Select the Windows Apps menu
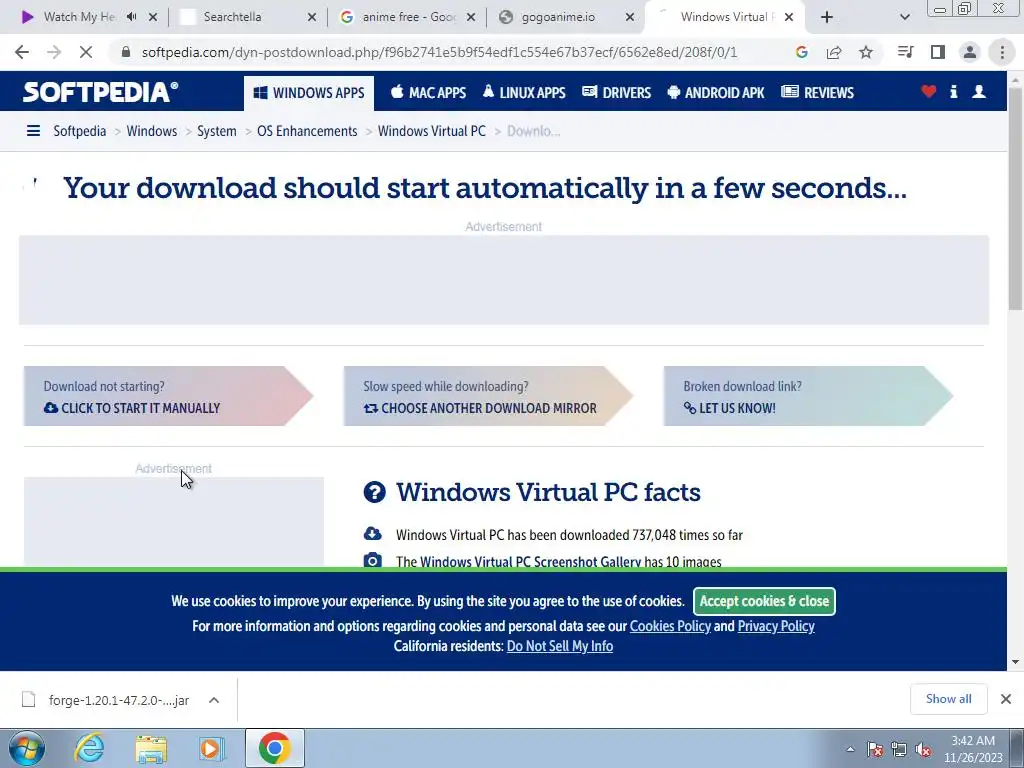The width and height of the screenshot is (1024, 768). point(309,93)
